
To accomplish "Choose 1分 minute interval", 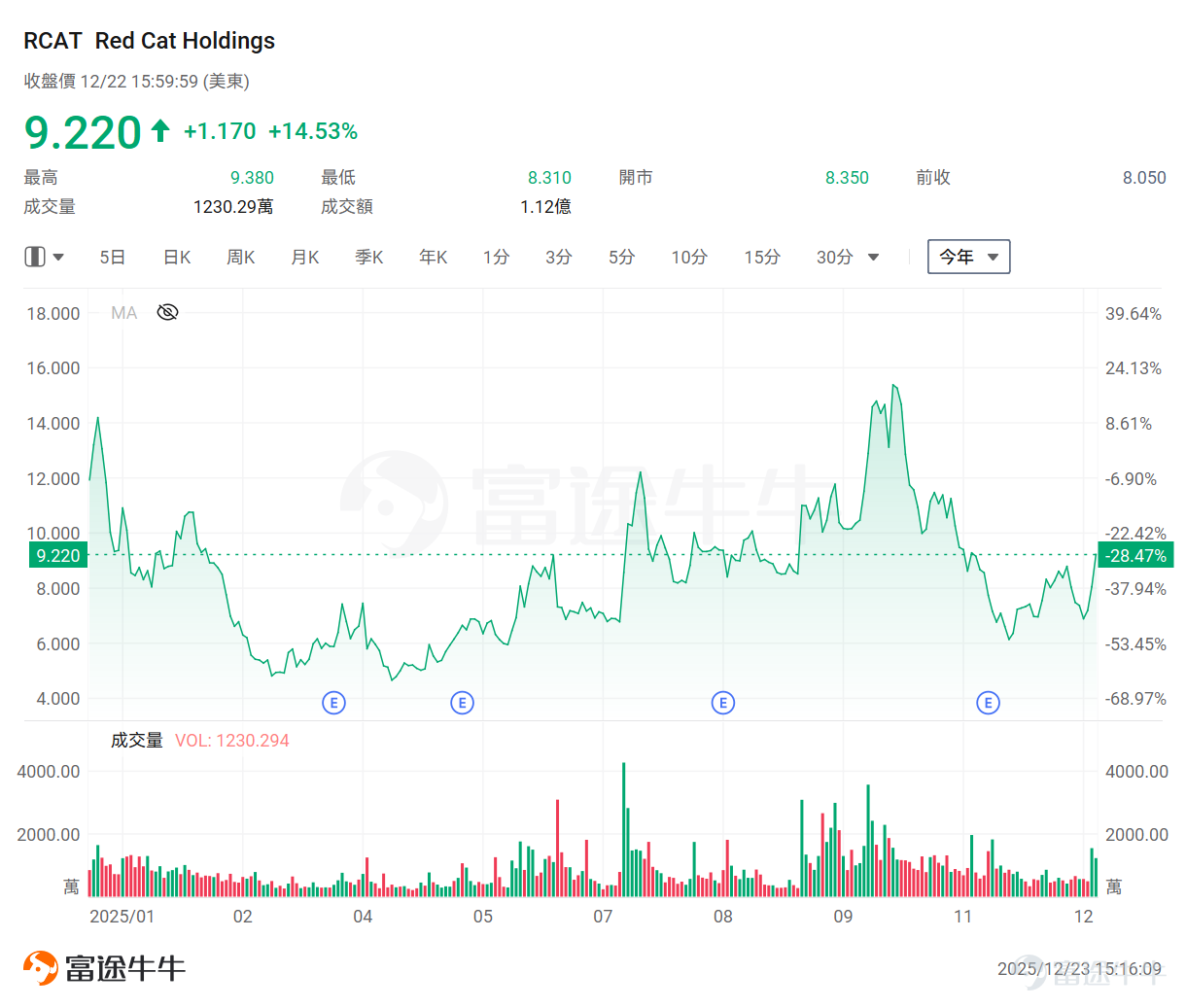I will pos(496,257).
